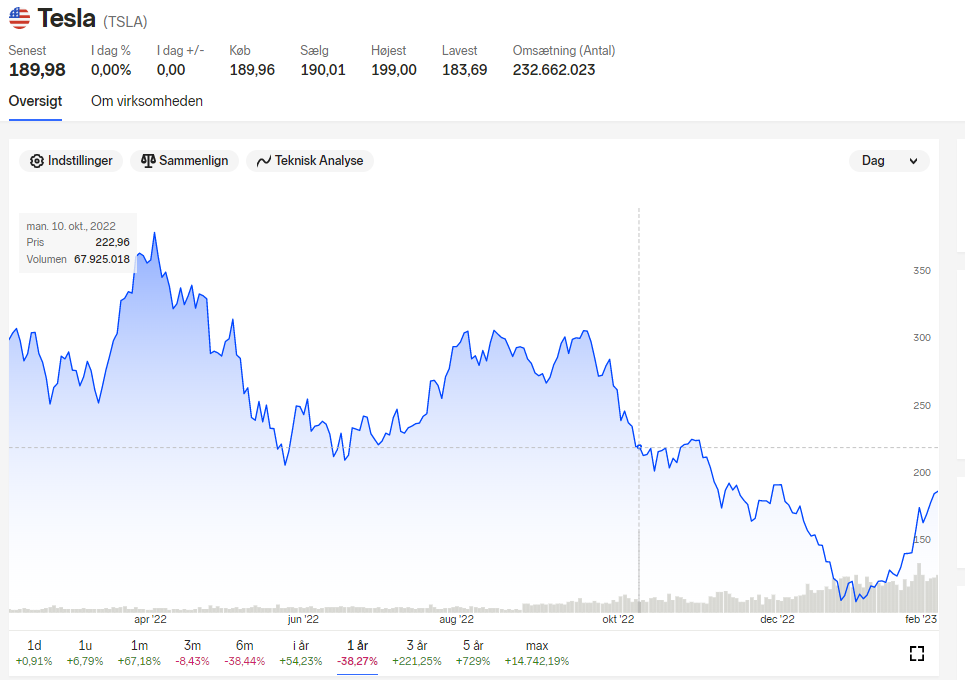Click the aug '22 axis label
The image size is (965, 680).
pyautogui.click(x=456, y=619)
